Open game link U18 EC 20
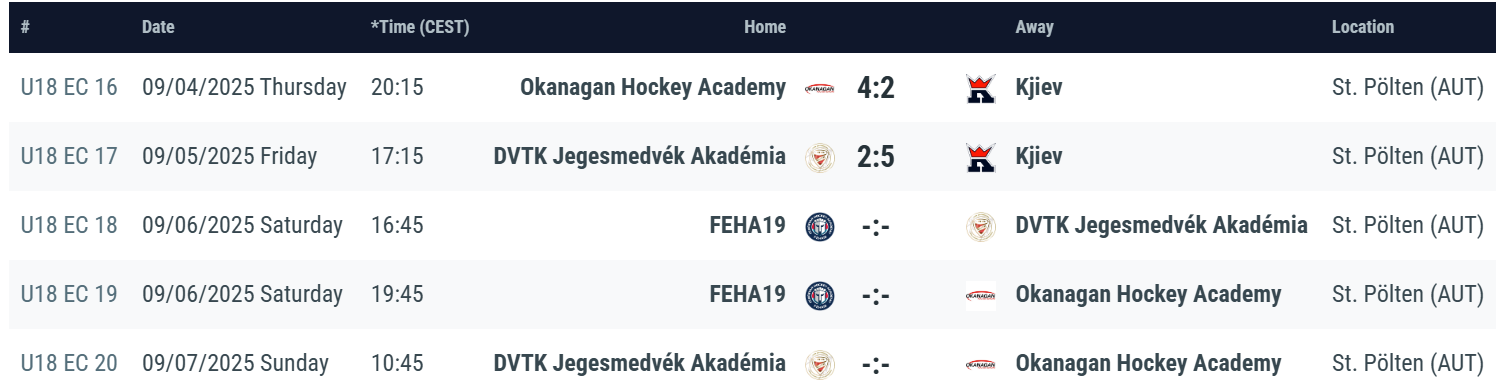The image size is (1496, 388). click(69, 364)
